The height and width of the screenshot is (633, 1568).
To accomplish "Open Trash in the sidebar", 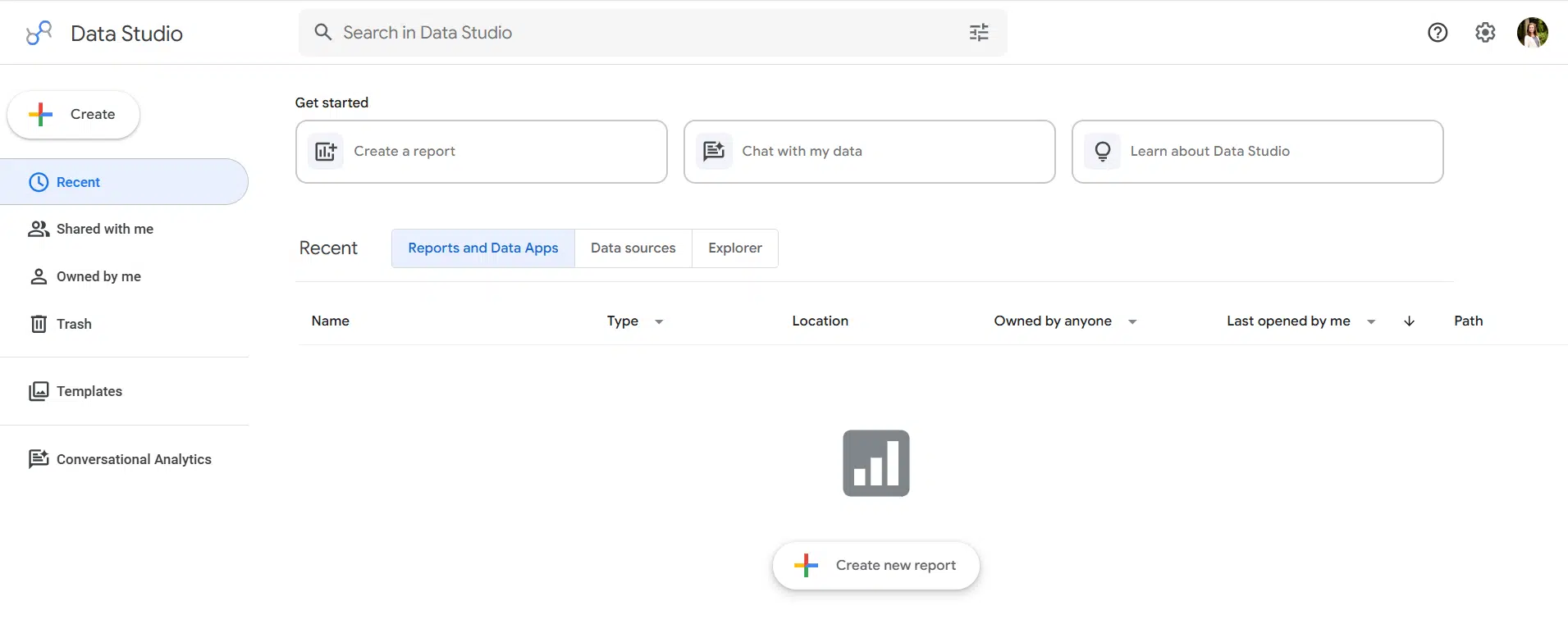I will (x=124, y=324).
